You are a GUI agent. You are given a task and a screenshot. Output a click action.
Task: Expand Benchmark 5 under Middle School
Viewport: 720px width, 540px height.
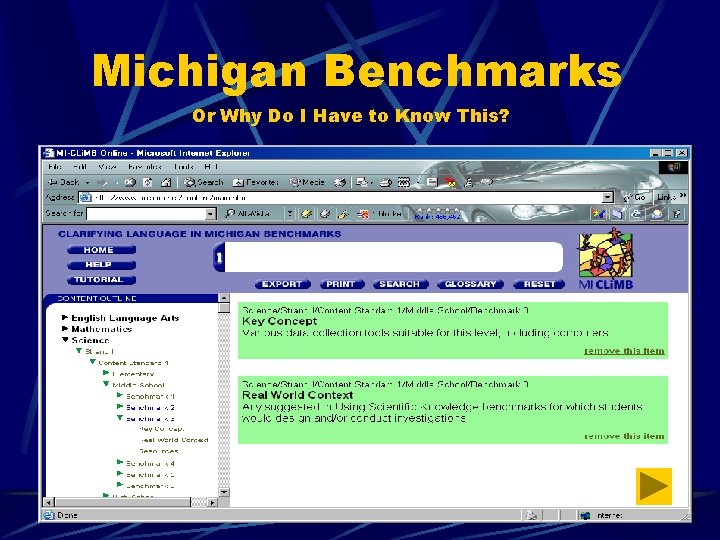(x=120, y=473)
